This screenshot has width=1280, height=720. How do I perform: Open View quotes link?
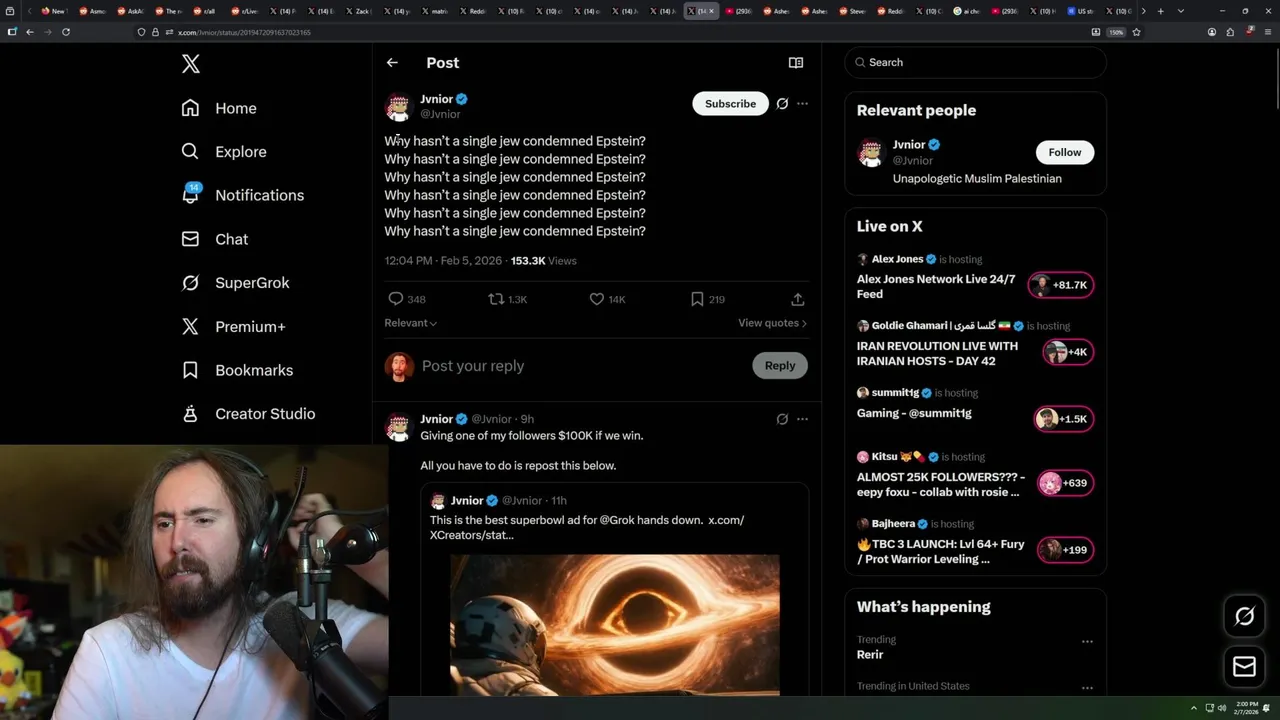click(x=772, y=323)
